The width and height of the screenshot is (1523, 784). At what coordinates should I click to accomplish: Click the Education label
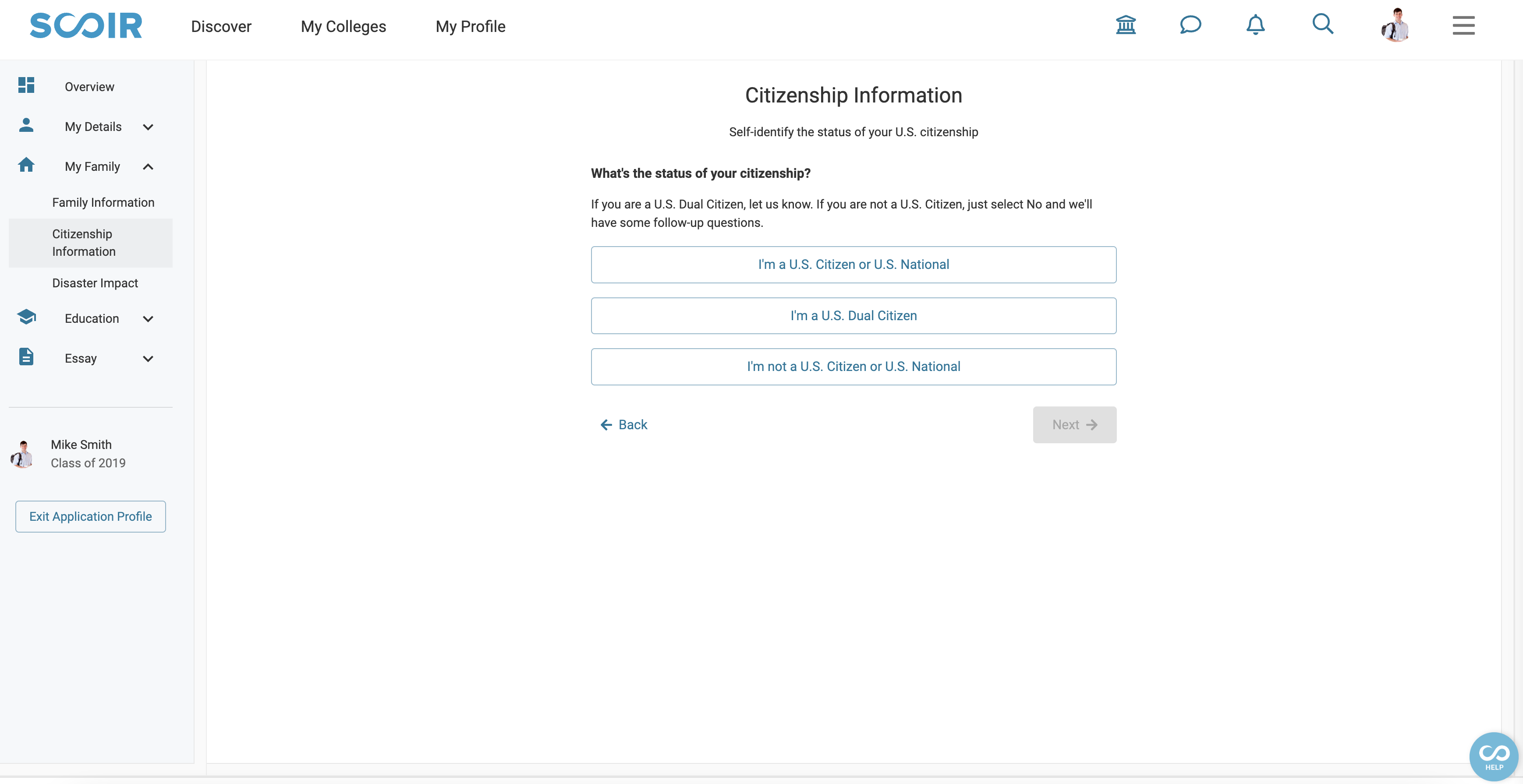click(x=92, y=319)
